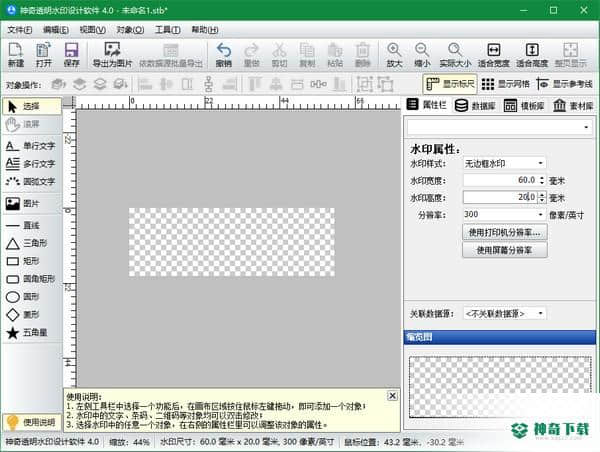This screenshot has height=452, width=600.
Task: Click the 新建 (New) toolbar icon
Action: [x=16, y=55]
